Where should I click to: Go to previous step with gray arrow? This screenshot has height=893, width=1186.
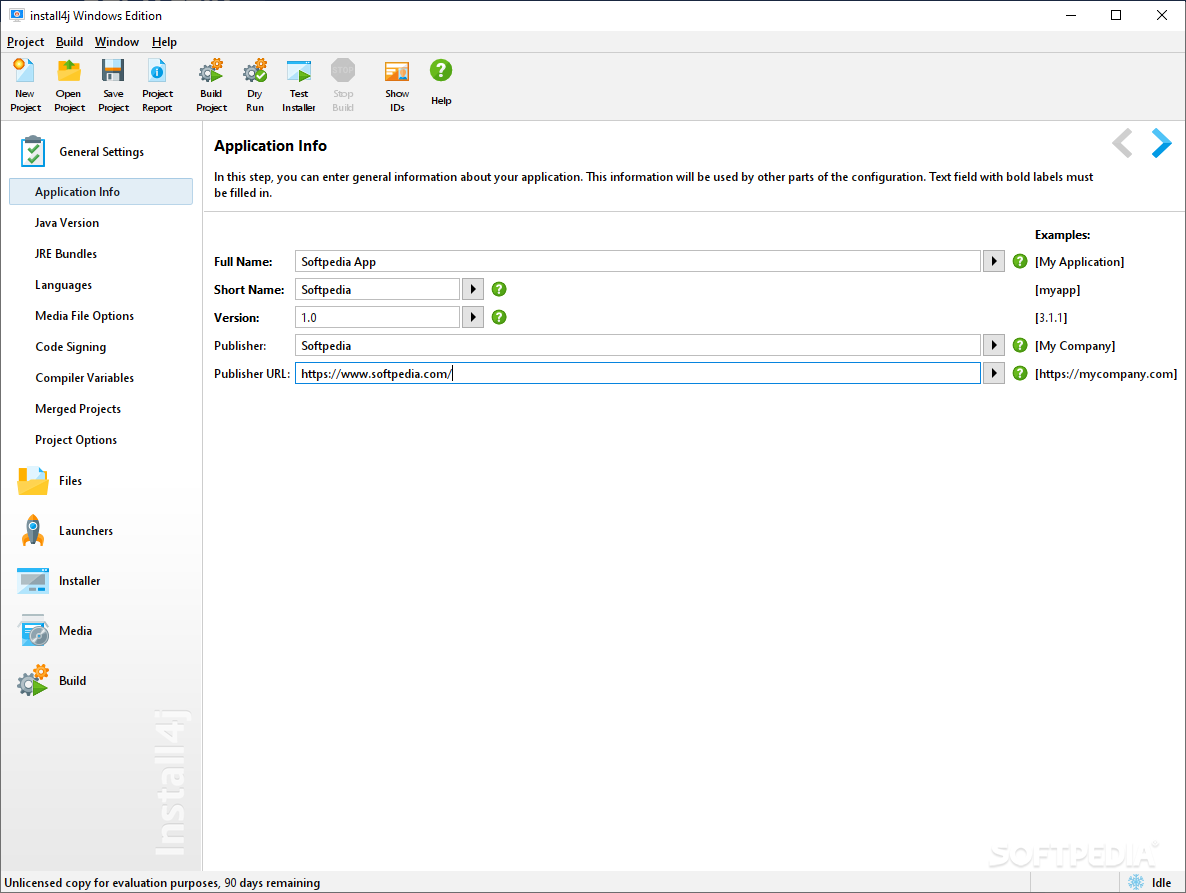coord(1122,143)
